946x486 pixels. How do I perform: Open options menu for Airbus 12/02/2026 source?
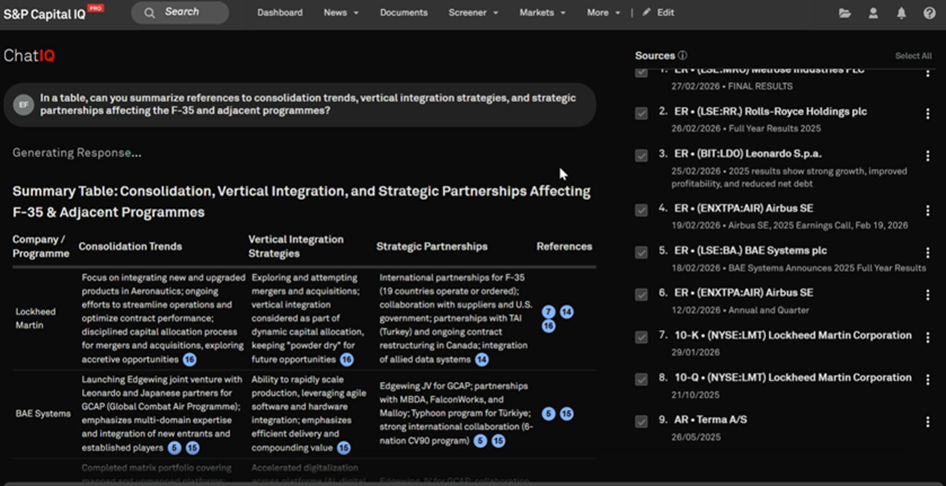point(928,295)
